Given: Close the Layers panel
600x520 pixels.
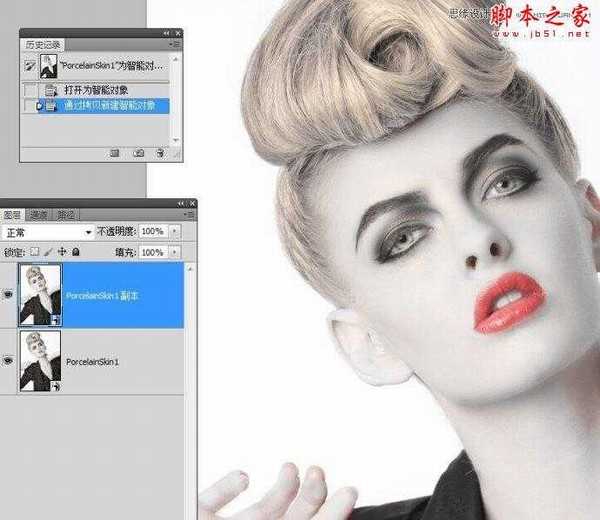Looking at the screenshot, I should [x=192, y=204].
